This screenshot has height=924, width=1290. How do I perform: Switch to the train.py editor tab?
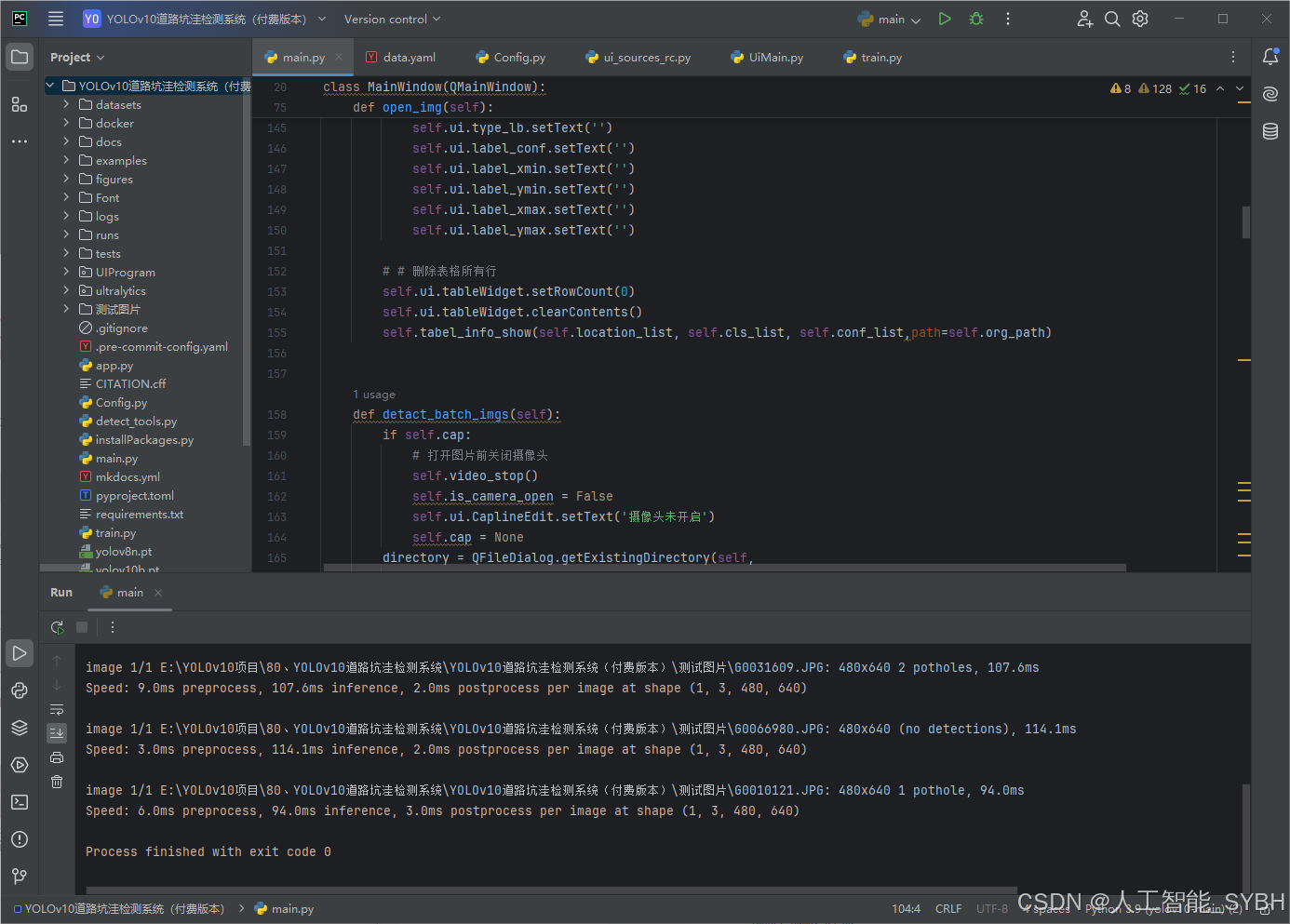(872, 57)
